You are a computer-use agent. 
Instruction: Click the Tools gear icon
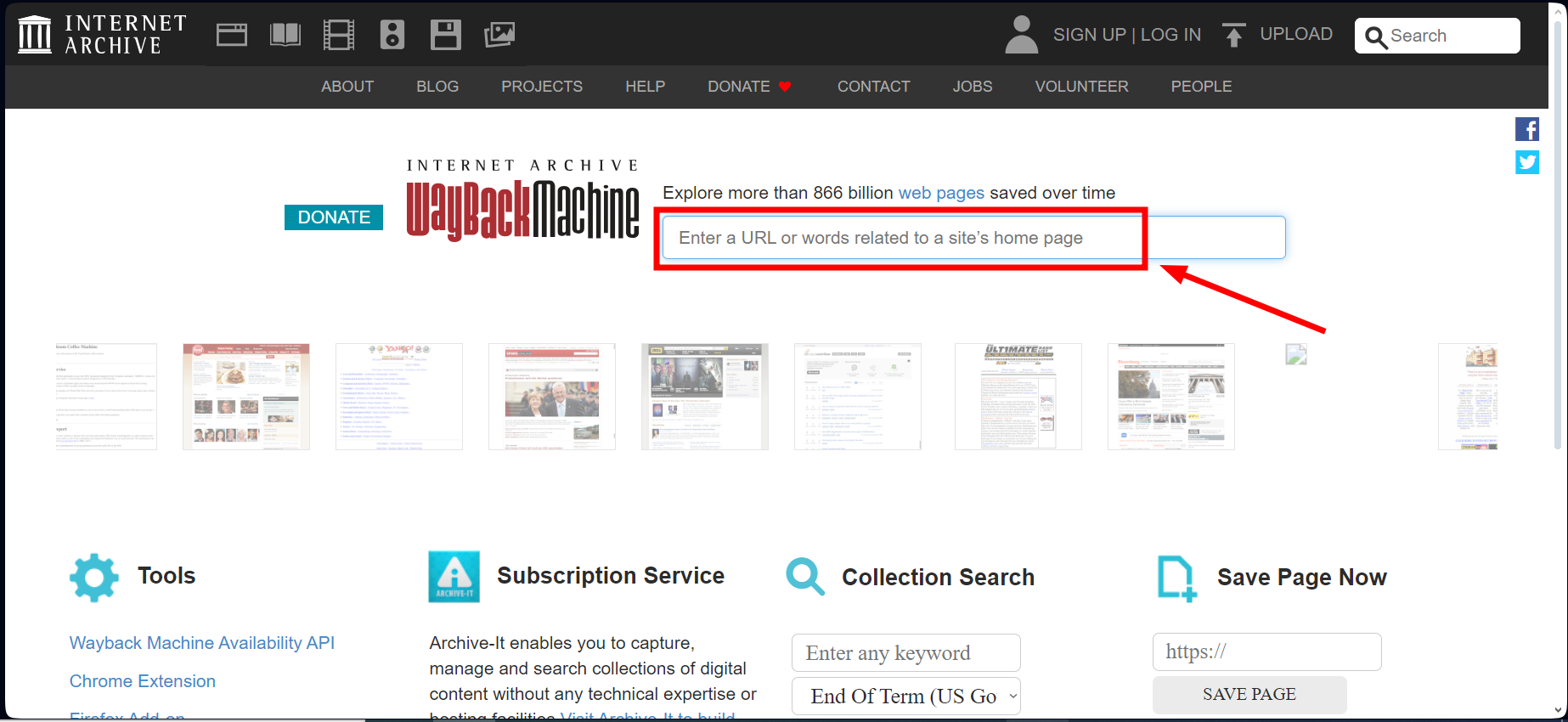click(x=94, y=578)
